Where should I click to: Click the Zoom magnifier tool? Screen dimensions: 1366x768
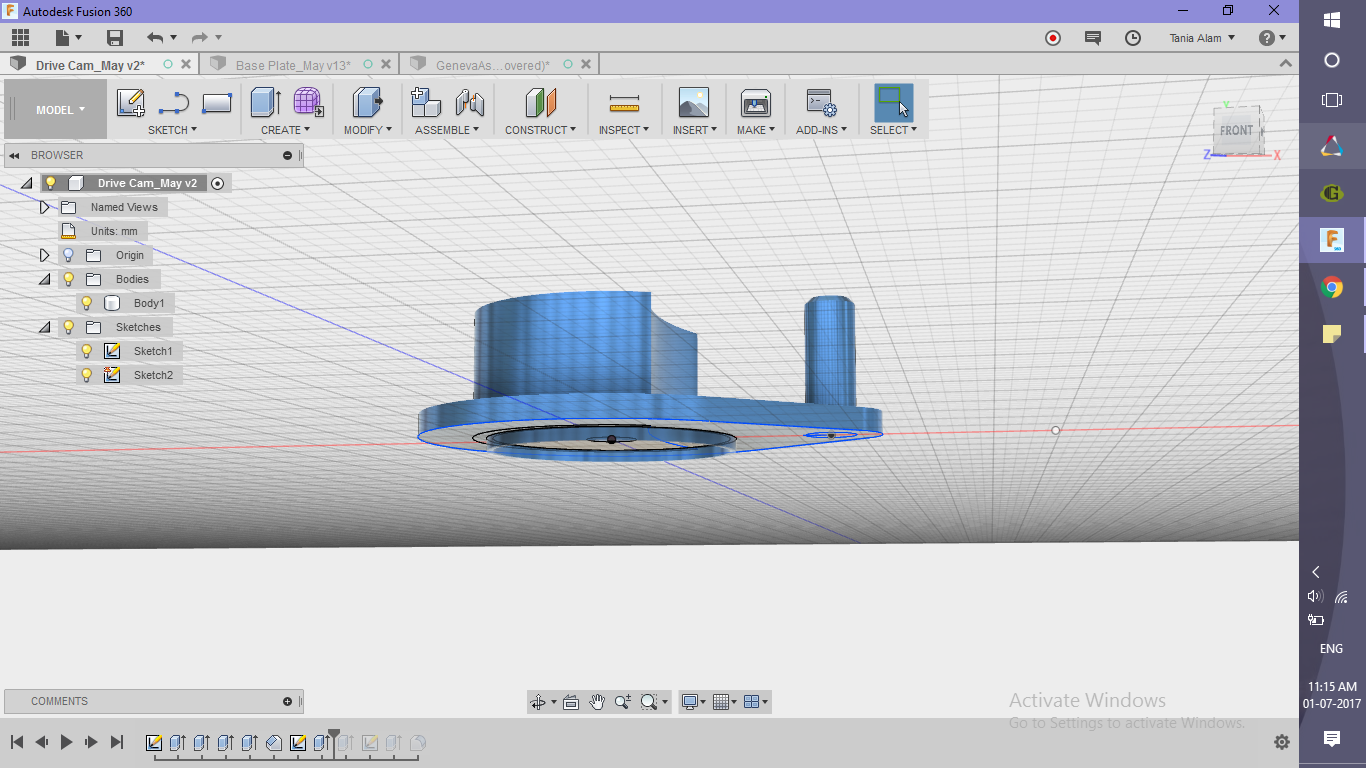tap(623, 702)
